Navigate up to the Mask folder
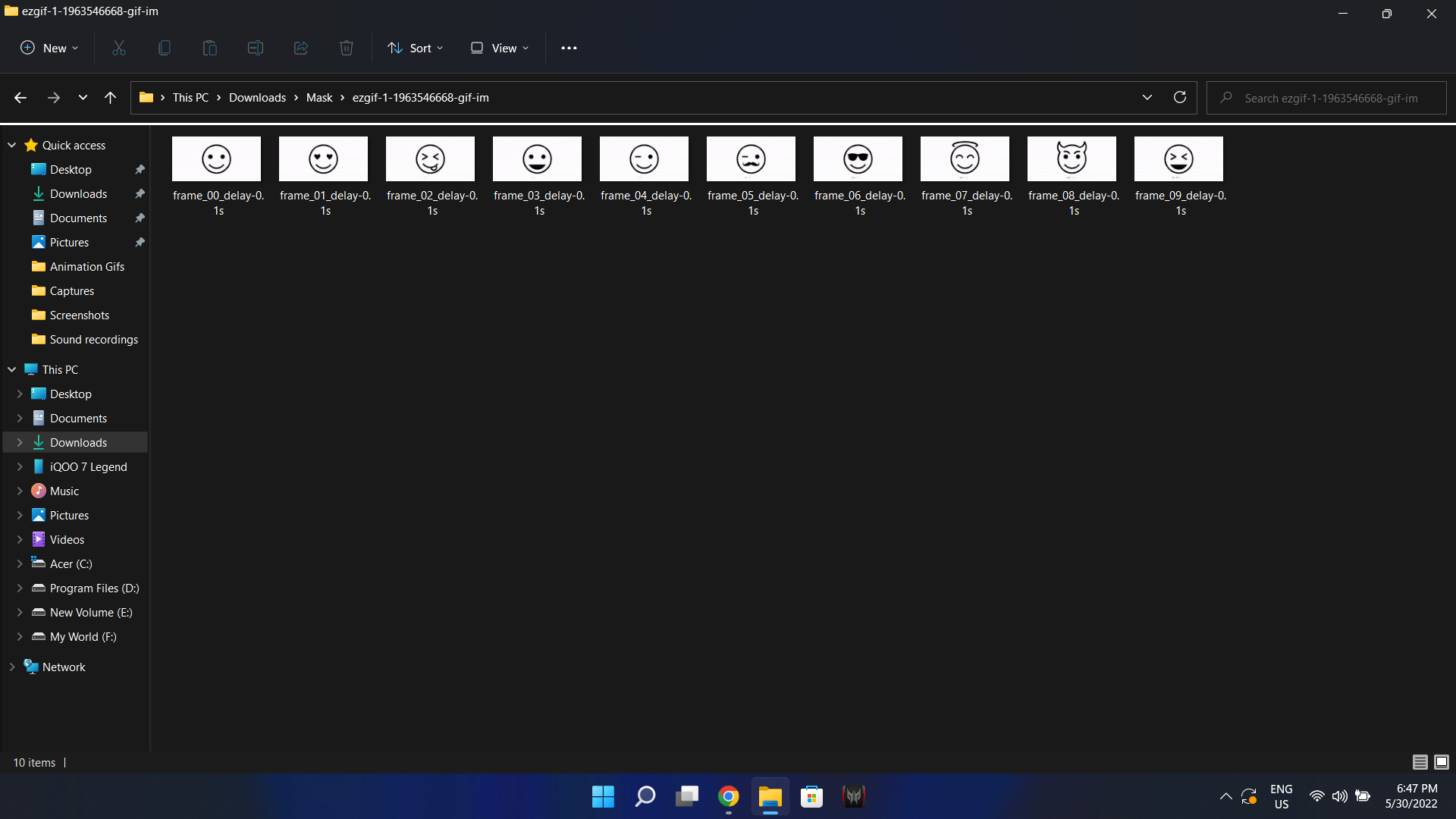Image resolution: width=1456 pixels, height=819 pixels. [x=110, y=97]
